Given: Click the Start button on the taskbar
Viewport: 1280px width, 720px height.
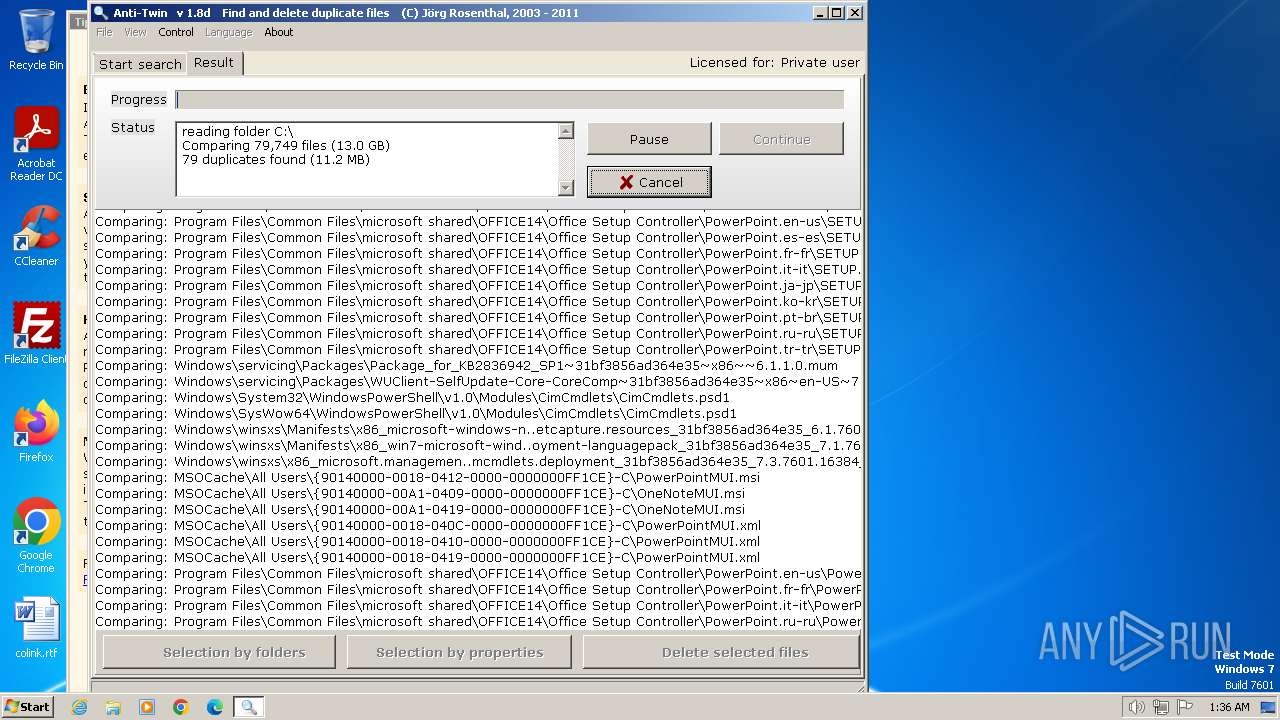Looking at the screenshot, I should pos(27,707).
